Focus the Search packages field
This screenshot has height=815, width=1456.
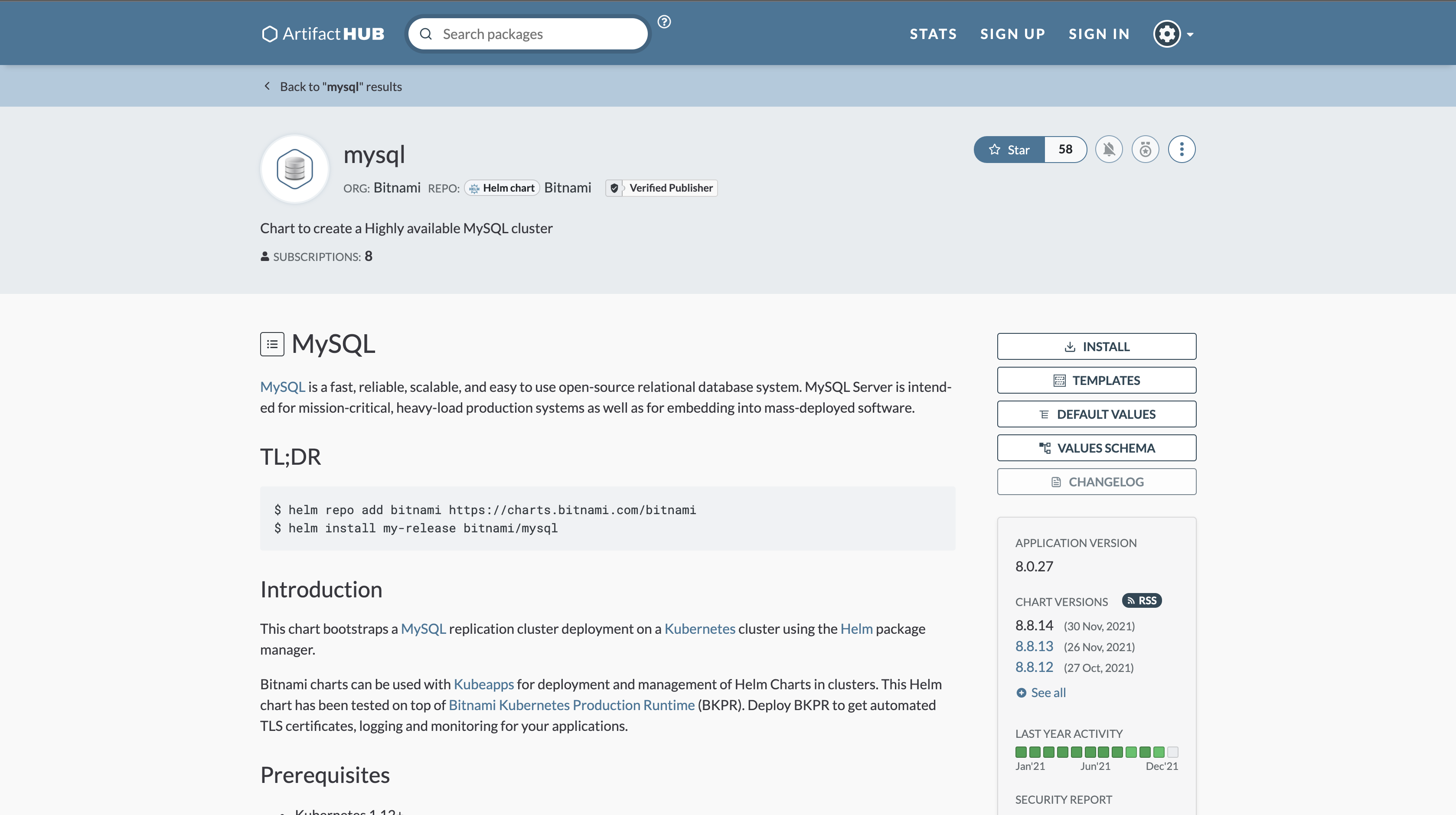coord(528,34)
